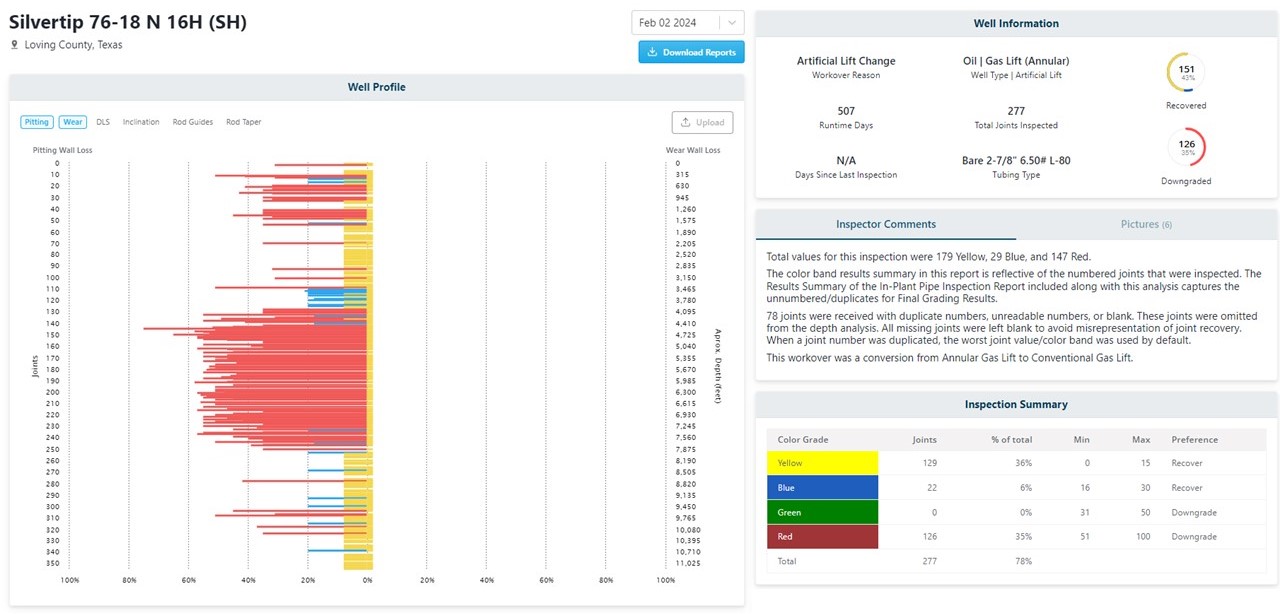Click the Joints column header in summary table
Image resolution: width=1280 pixels, height=614 pixels.
tap(925, 440)
